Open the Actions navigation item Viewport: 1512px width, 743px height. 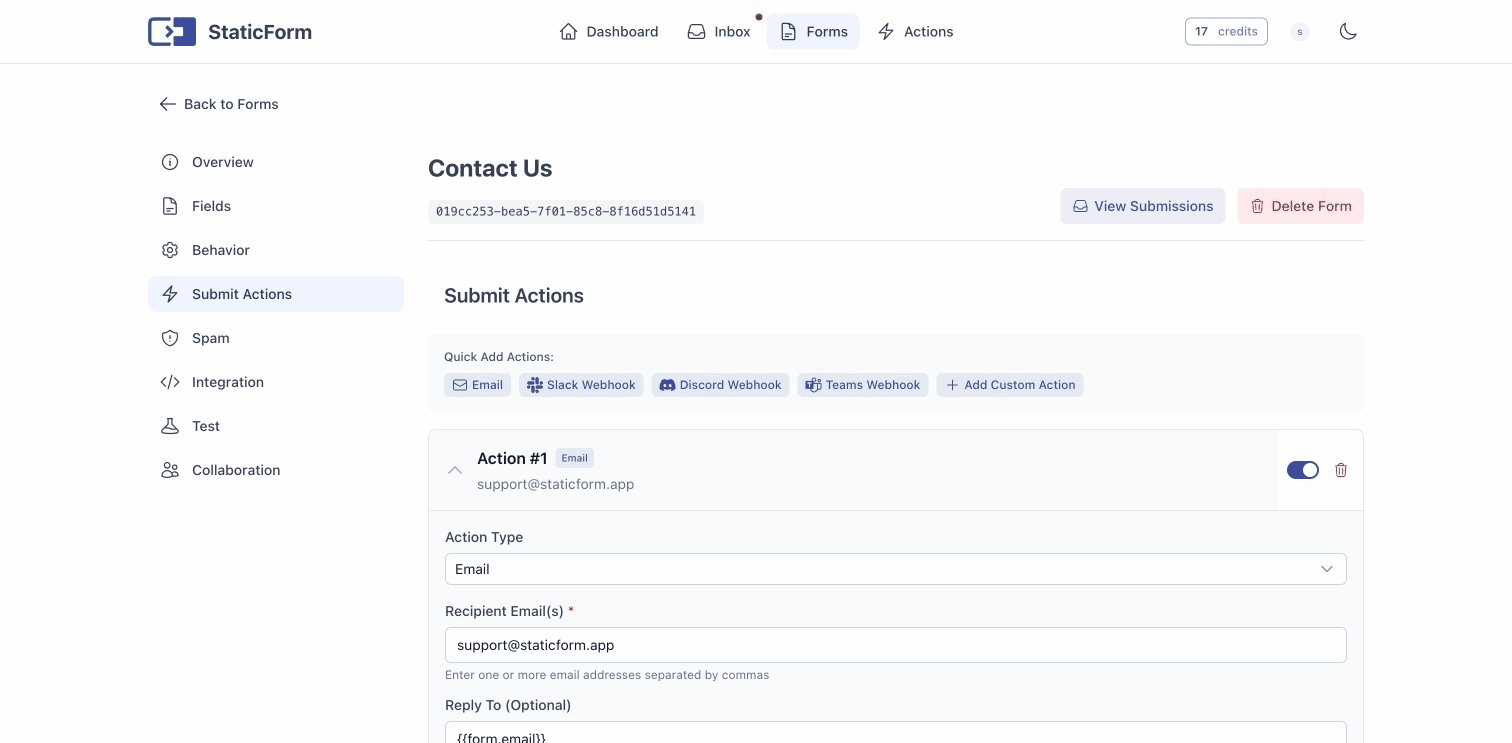[x=915, y=31]
